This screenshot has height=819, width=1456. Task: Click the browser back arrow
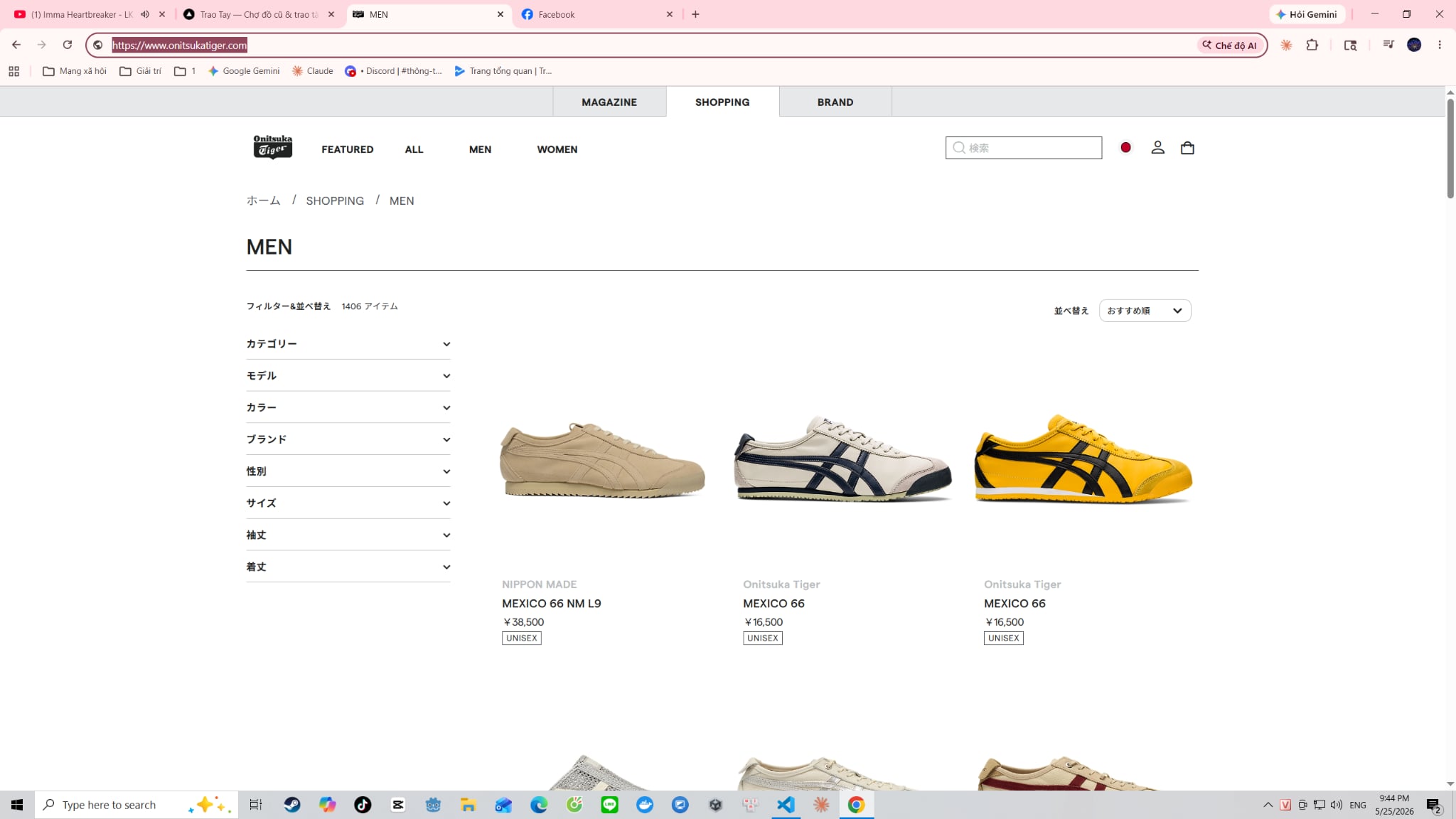[16, 45]
